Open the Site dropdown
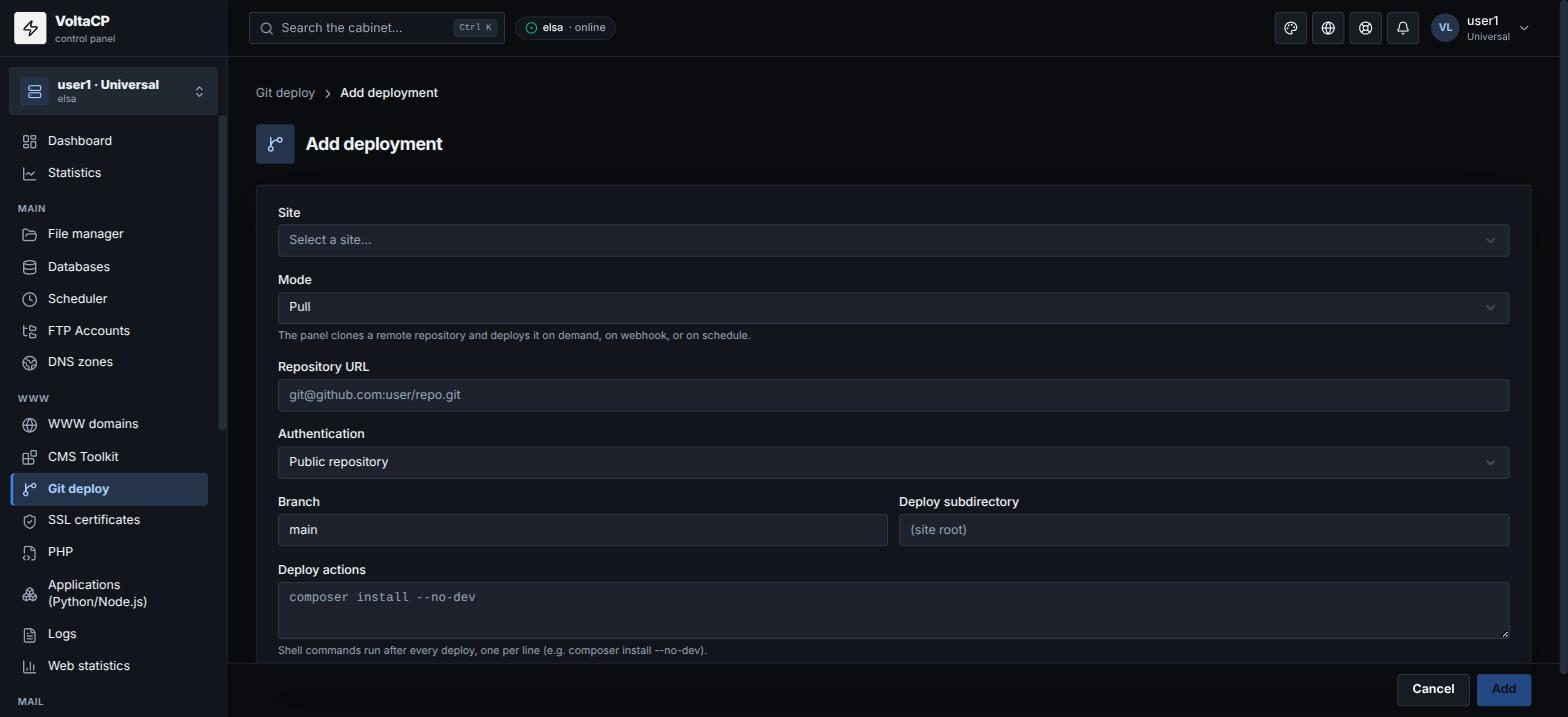 tap(893, 240)
